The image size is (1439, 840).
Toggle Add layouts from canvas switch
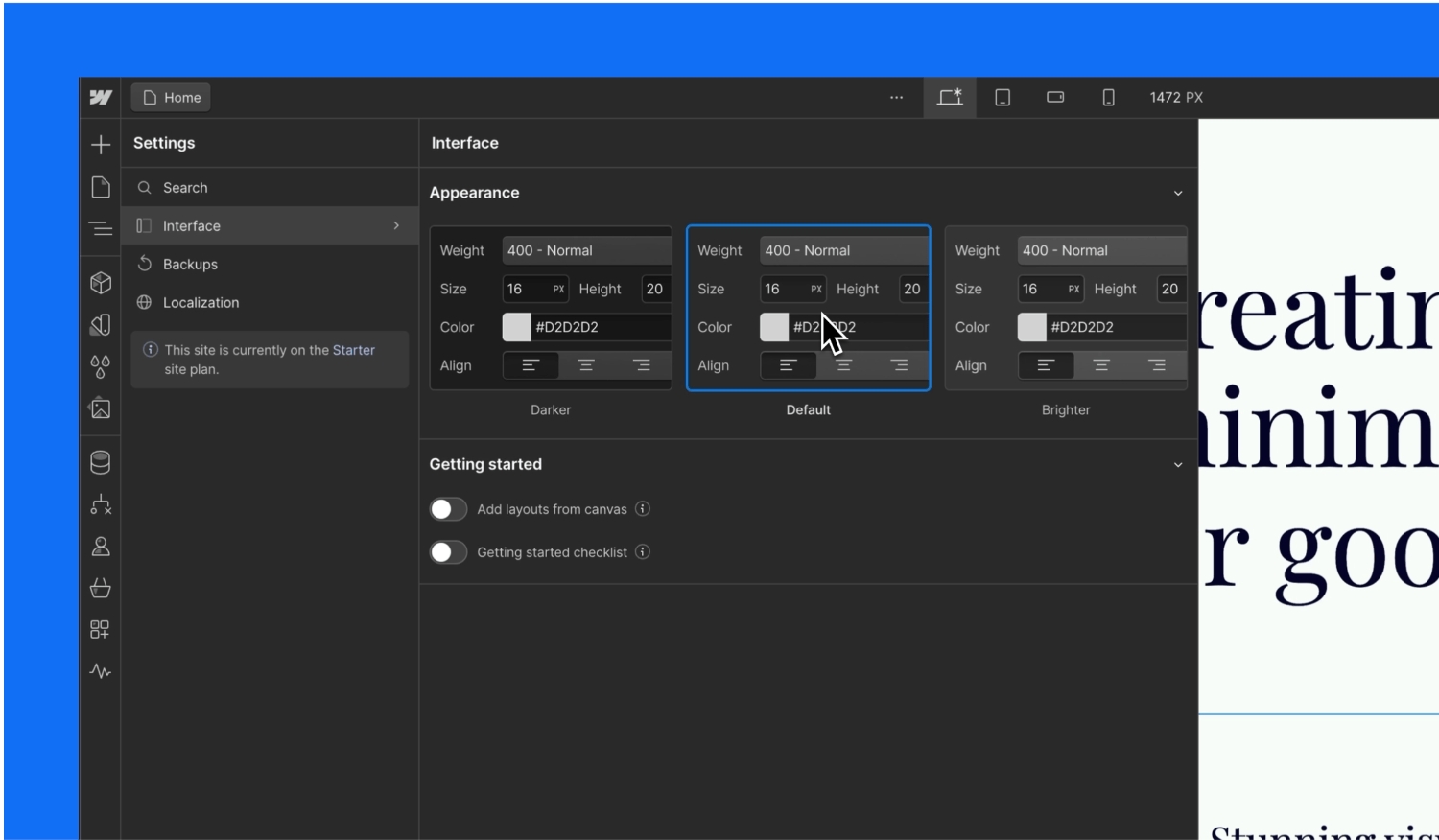point(448,509)
